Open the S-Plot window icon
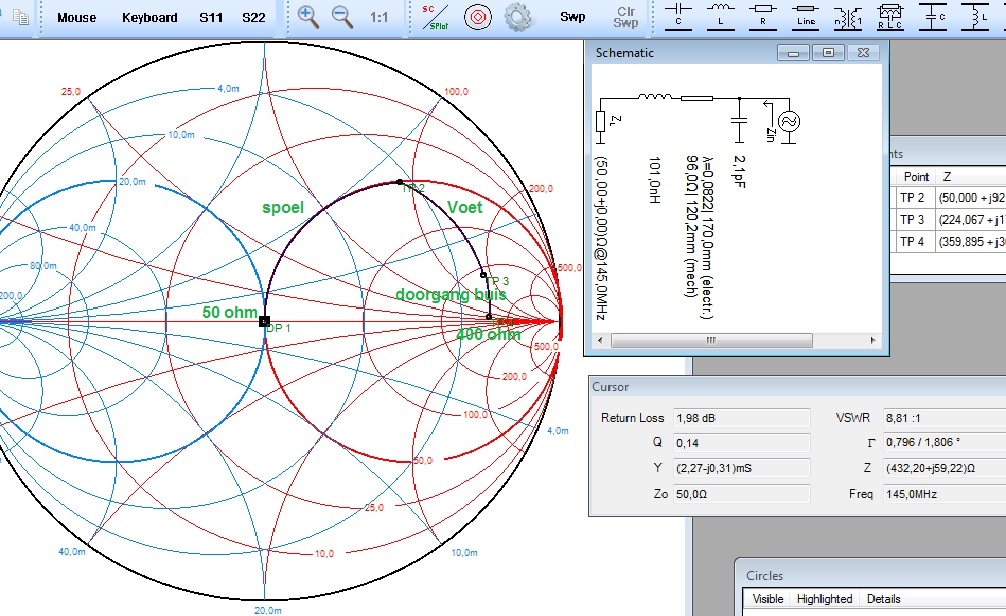The height and width of the screenshot is (616, 1006). pos(433,17)
